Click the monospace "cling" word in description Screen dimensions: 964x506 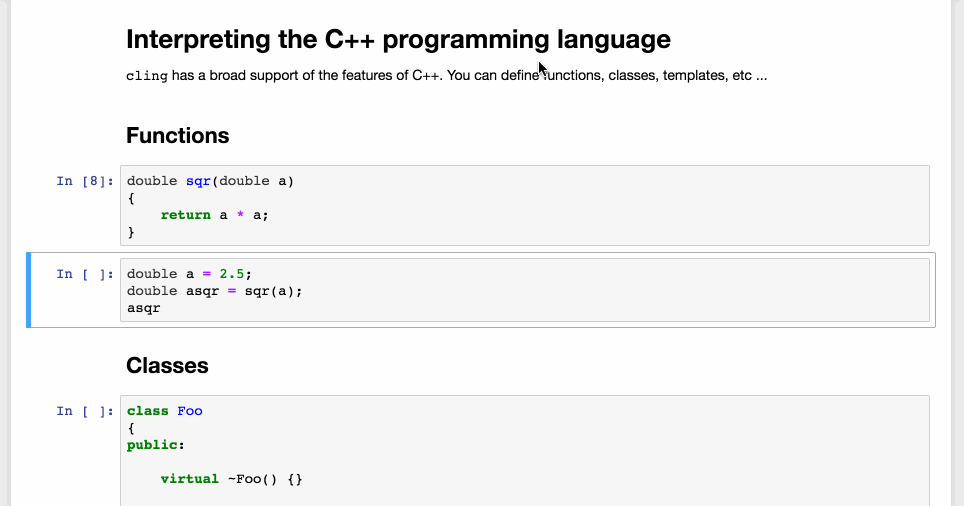[146, 77]
